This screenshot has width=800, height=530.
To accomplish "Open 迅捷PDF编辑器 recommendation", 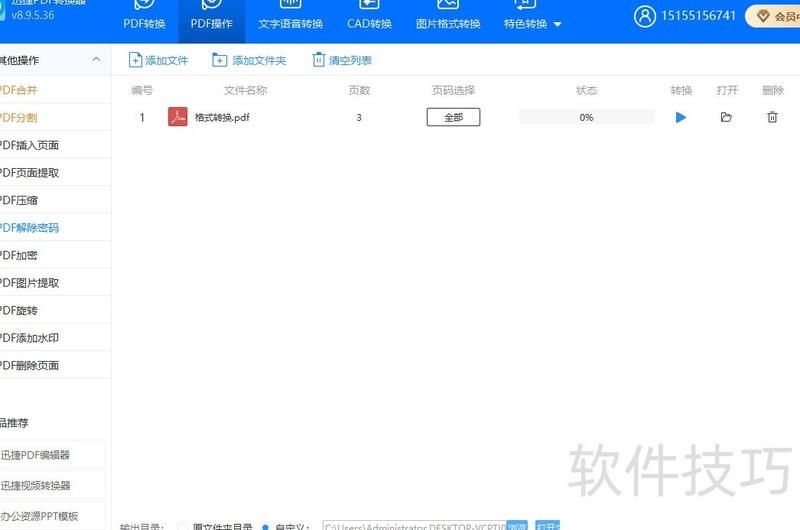I will pyautogui.click(x=51, y=455).
